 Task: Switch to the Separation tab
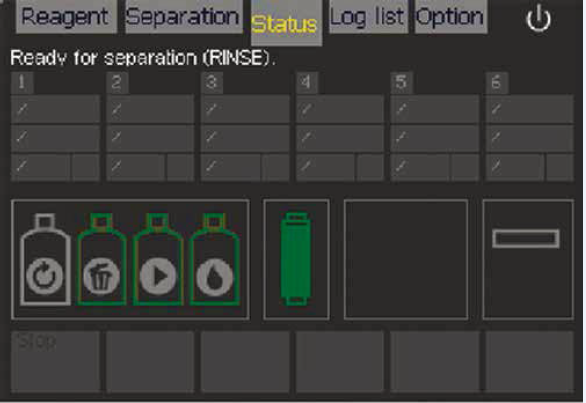pyautogui.click(x=183, y=16)
